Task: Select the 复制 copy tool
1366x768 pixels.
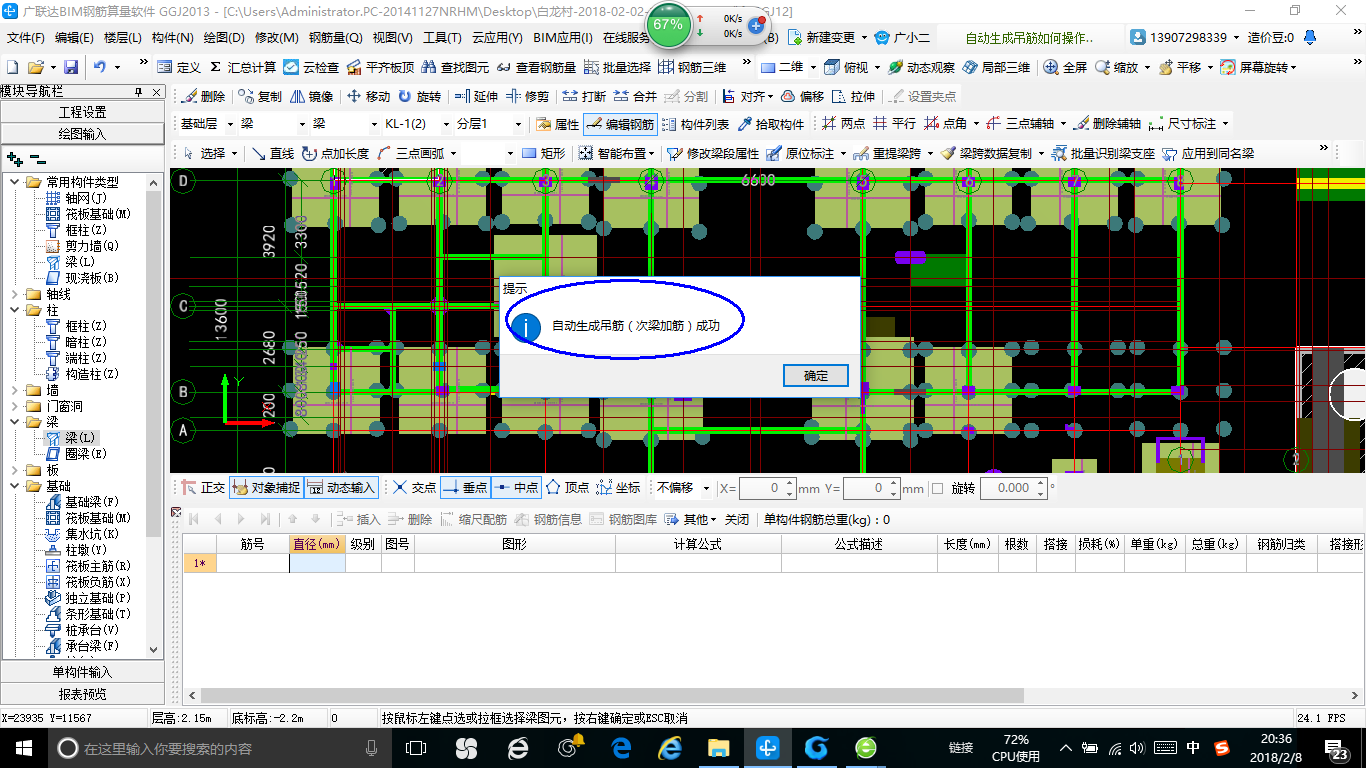Action: click(261, 97)
